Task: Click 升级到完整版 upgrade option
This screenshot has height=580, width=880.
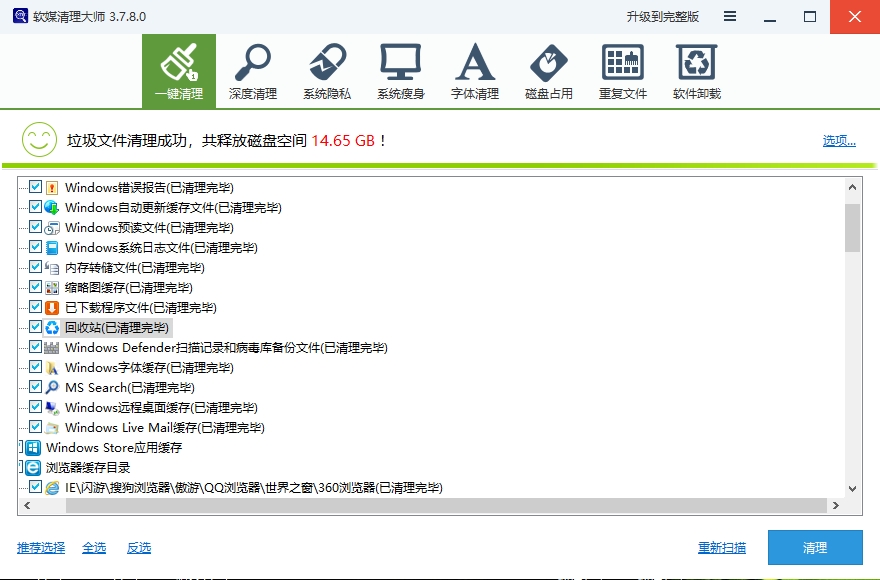Action: coord(662,17)
